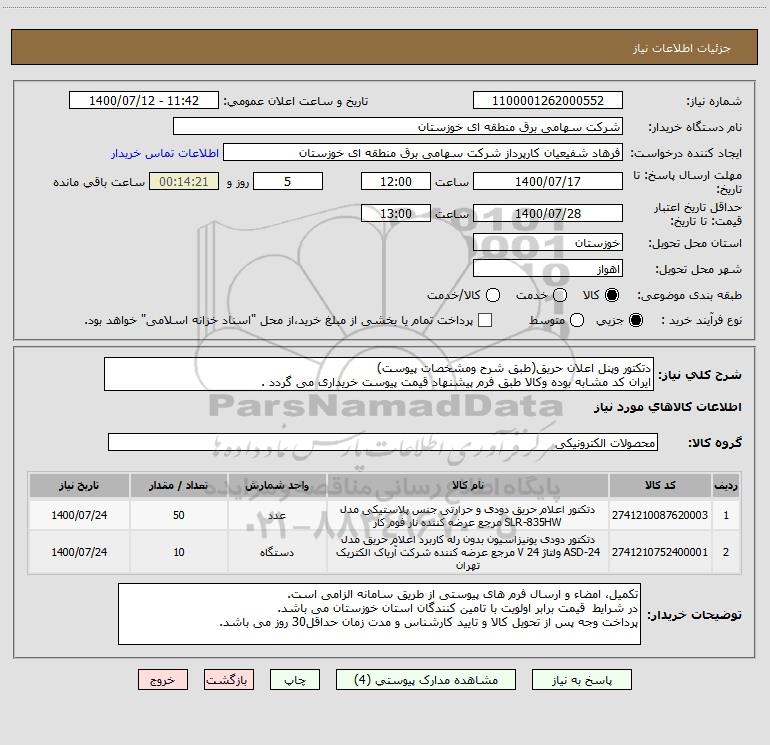Click item name containing SLR-835HW
This screenshot has width=770, height=745.
point(468,516)
